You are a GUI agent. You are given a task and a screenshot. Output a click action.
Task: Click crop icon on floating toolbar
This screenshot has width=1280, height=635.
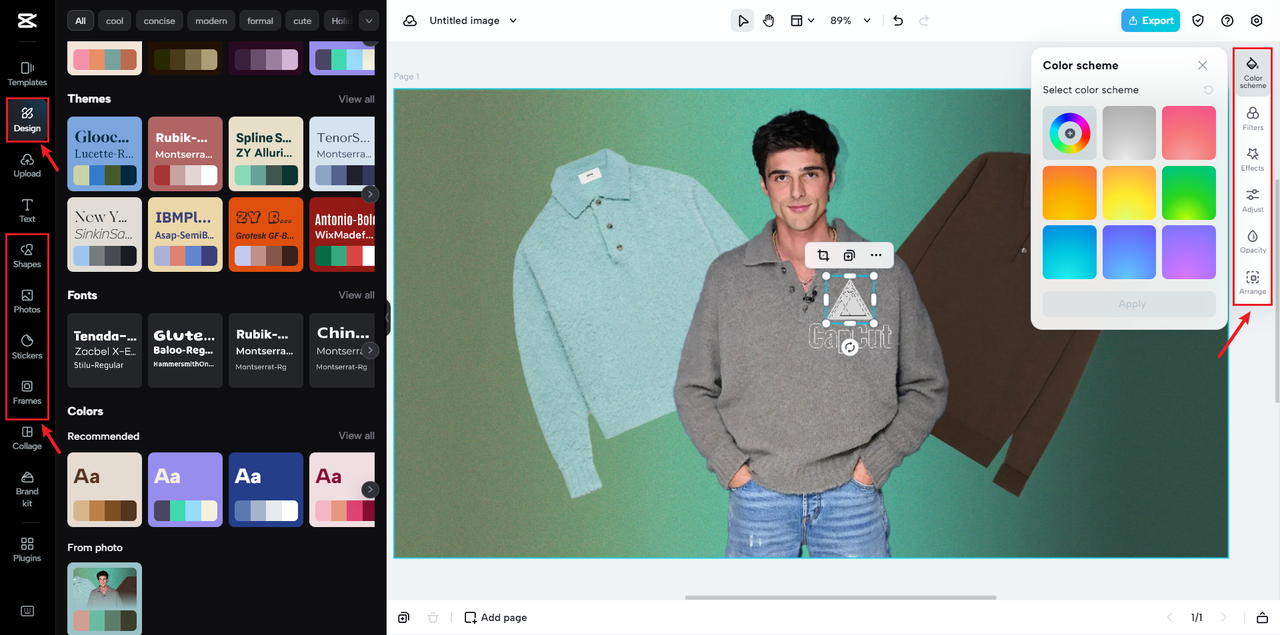click(822, 256)
